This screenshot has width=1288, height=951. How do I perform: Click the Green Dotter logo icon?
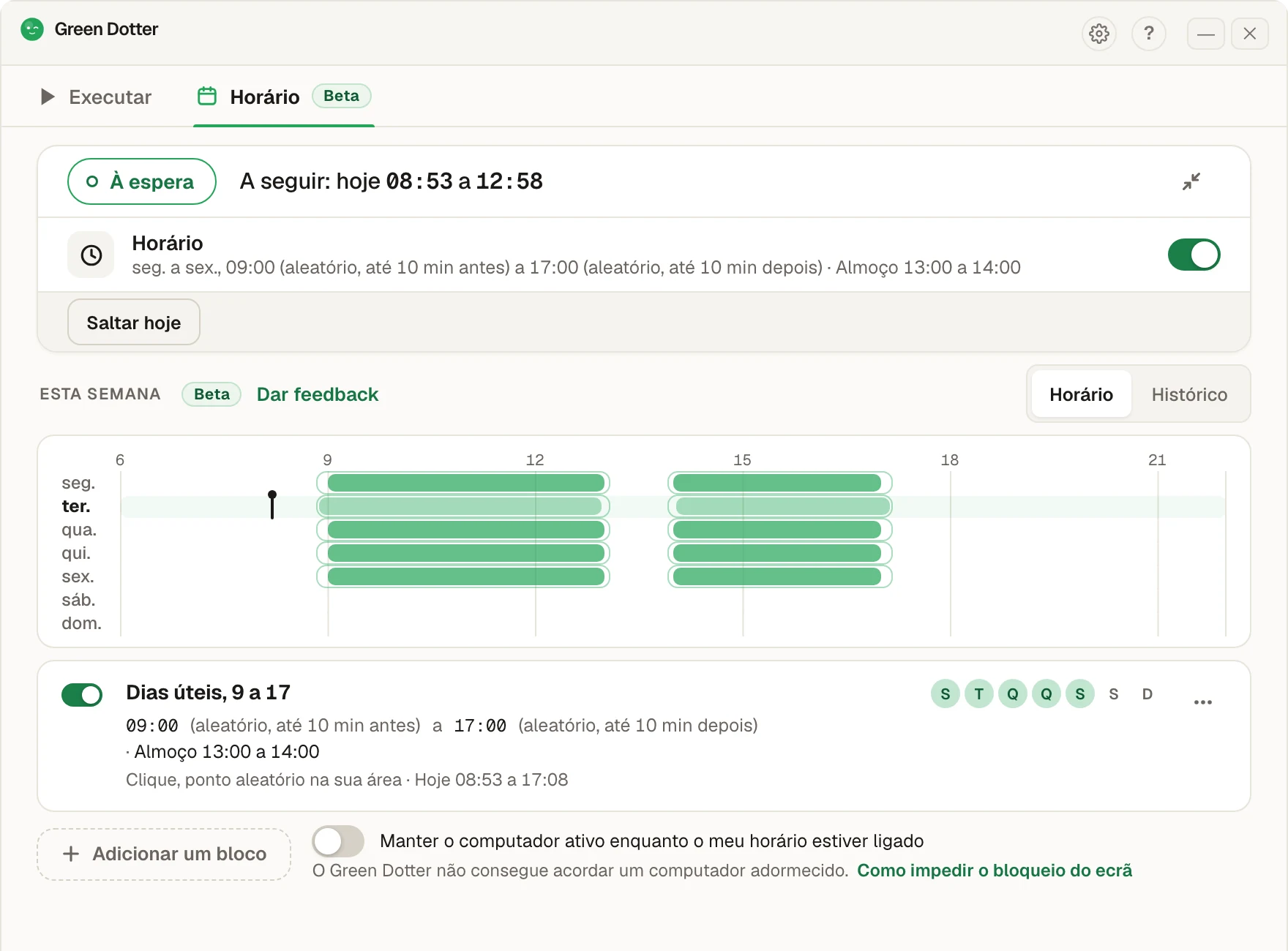32,29
